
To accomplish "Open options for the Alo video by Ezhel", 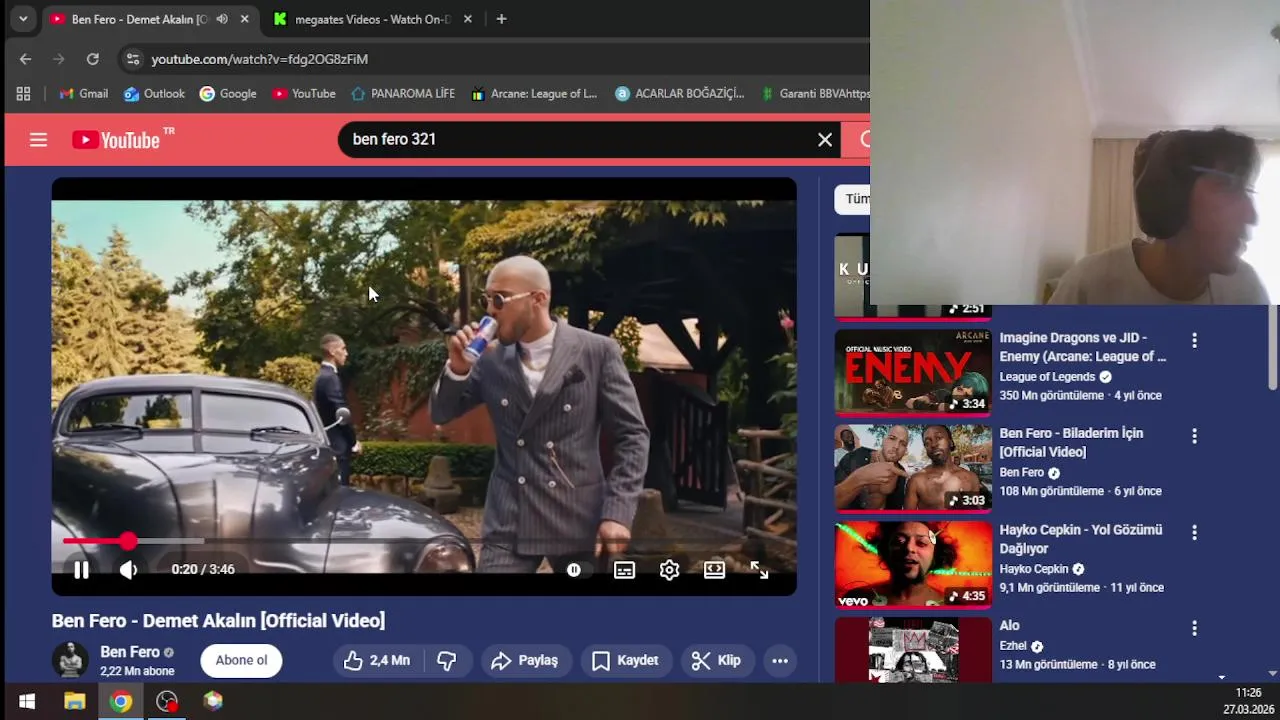I will 1194,629.
